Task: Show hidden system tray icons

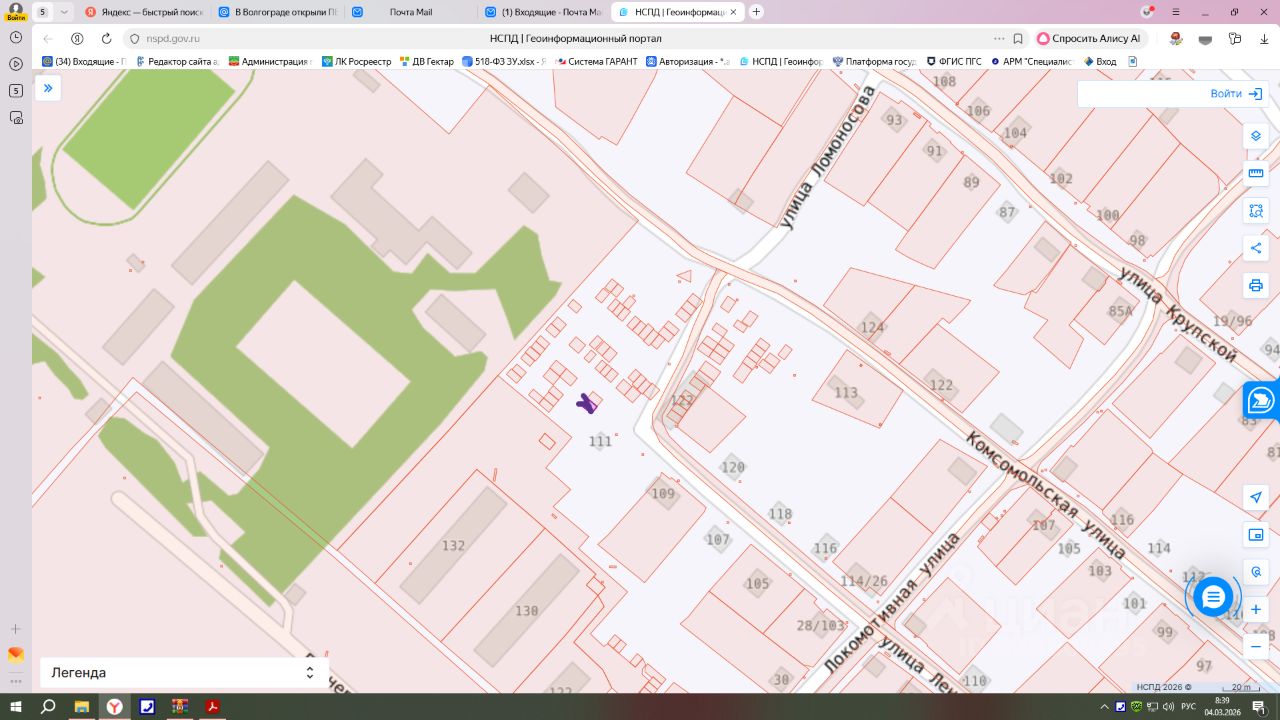Action: (1105, 707)
